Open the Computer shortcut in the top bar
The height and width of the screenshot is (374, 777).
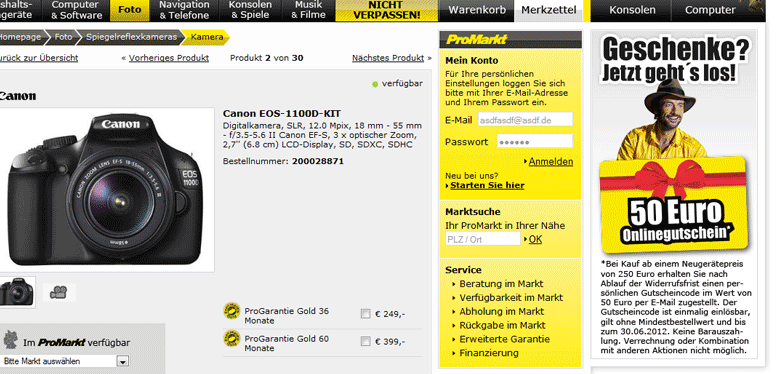click(710, 10)
